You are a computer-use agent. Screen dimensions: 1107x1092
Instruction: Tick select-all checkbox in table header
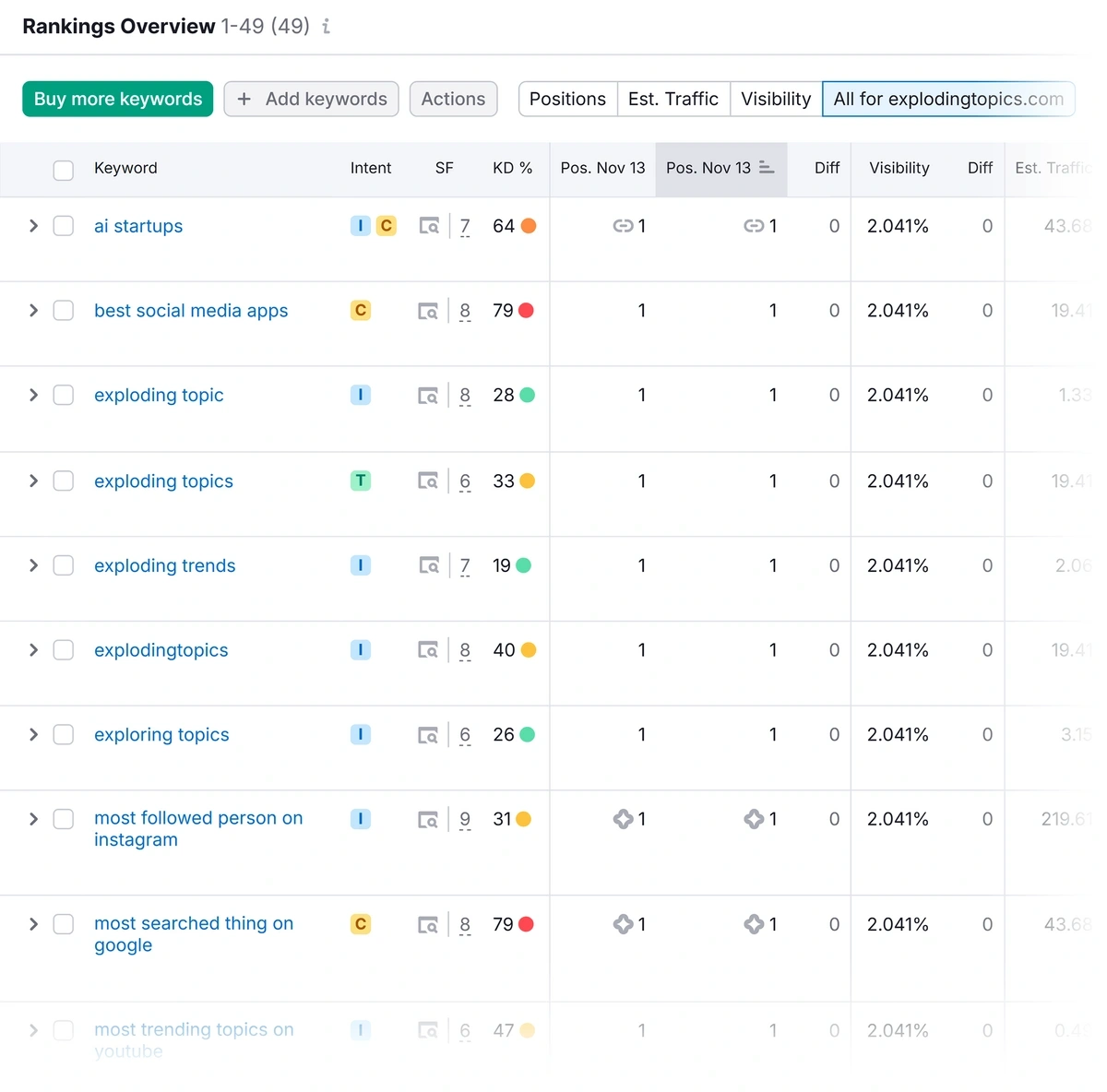[64, 170]
